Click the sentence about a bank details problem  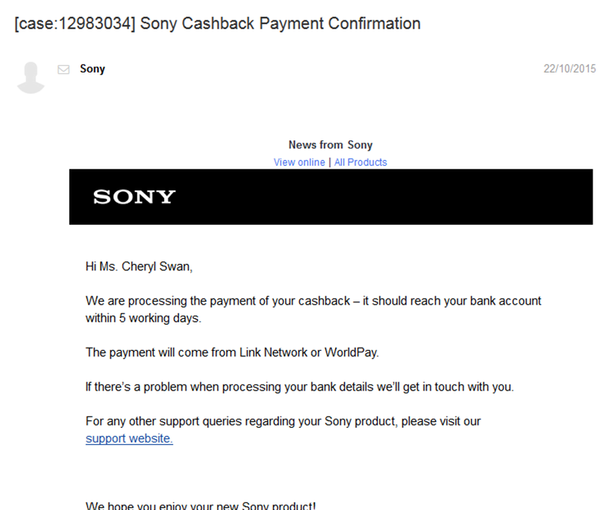click(x=300, y=386)
